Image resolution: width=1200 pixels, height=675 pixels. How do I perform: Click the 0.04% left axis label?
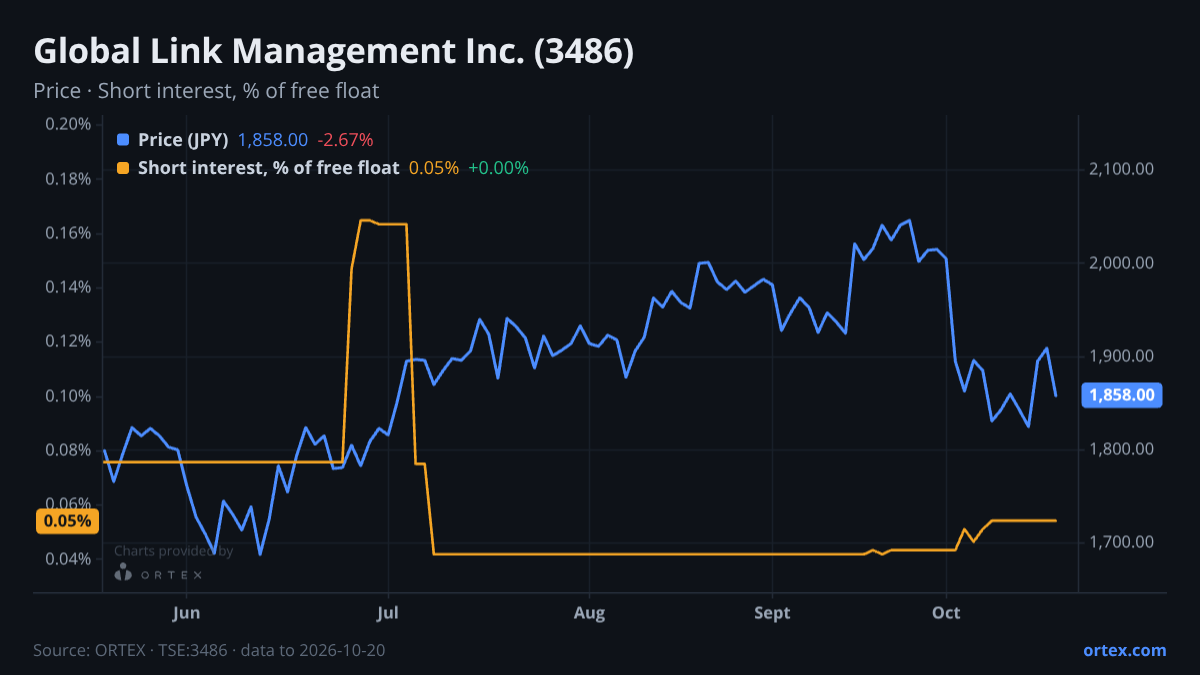coord(68,558)
